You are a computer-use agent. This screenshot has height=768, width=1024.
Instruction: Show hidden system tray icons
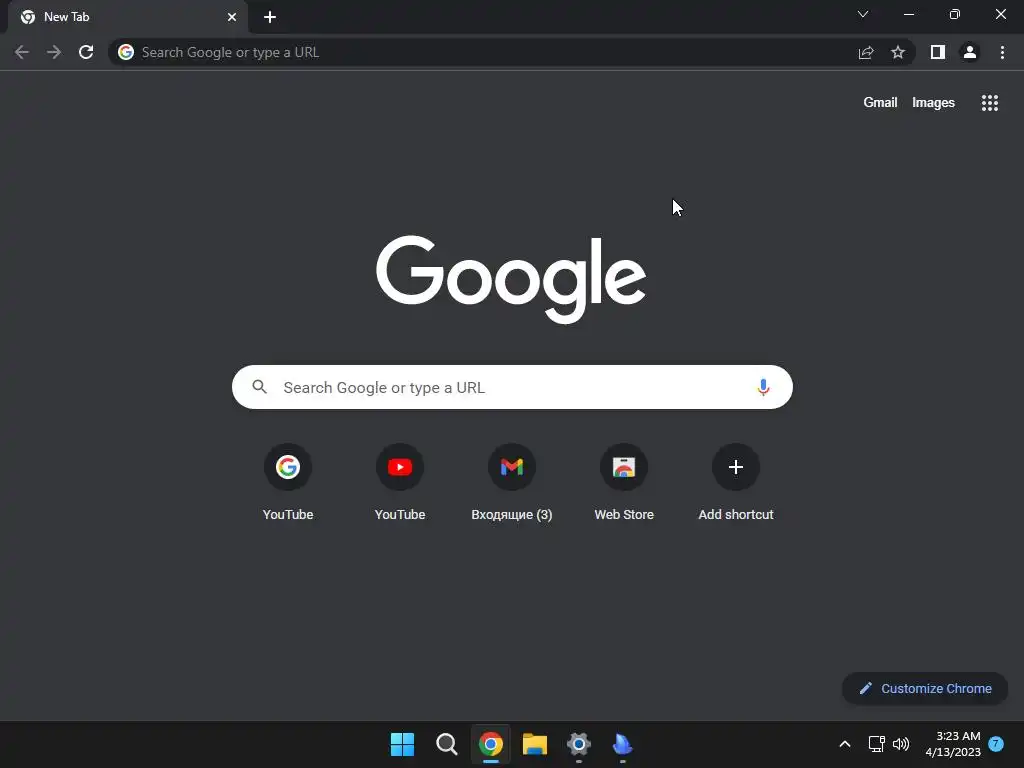(844, 744)
